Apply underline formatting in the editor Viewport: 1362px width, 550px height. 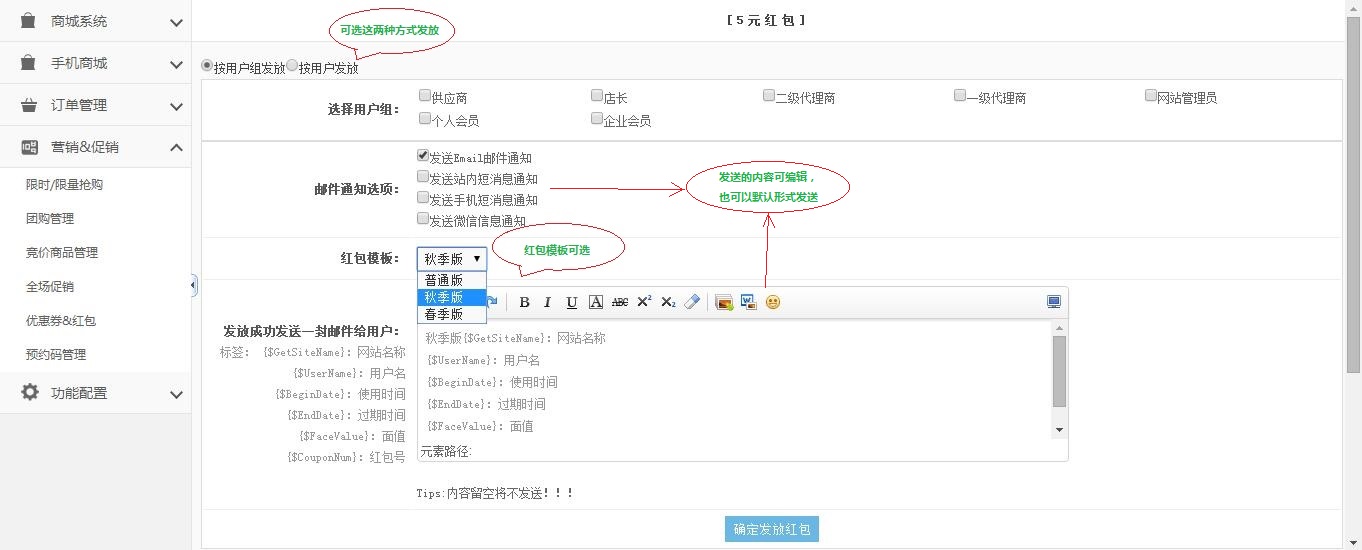(572, 302)
